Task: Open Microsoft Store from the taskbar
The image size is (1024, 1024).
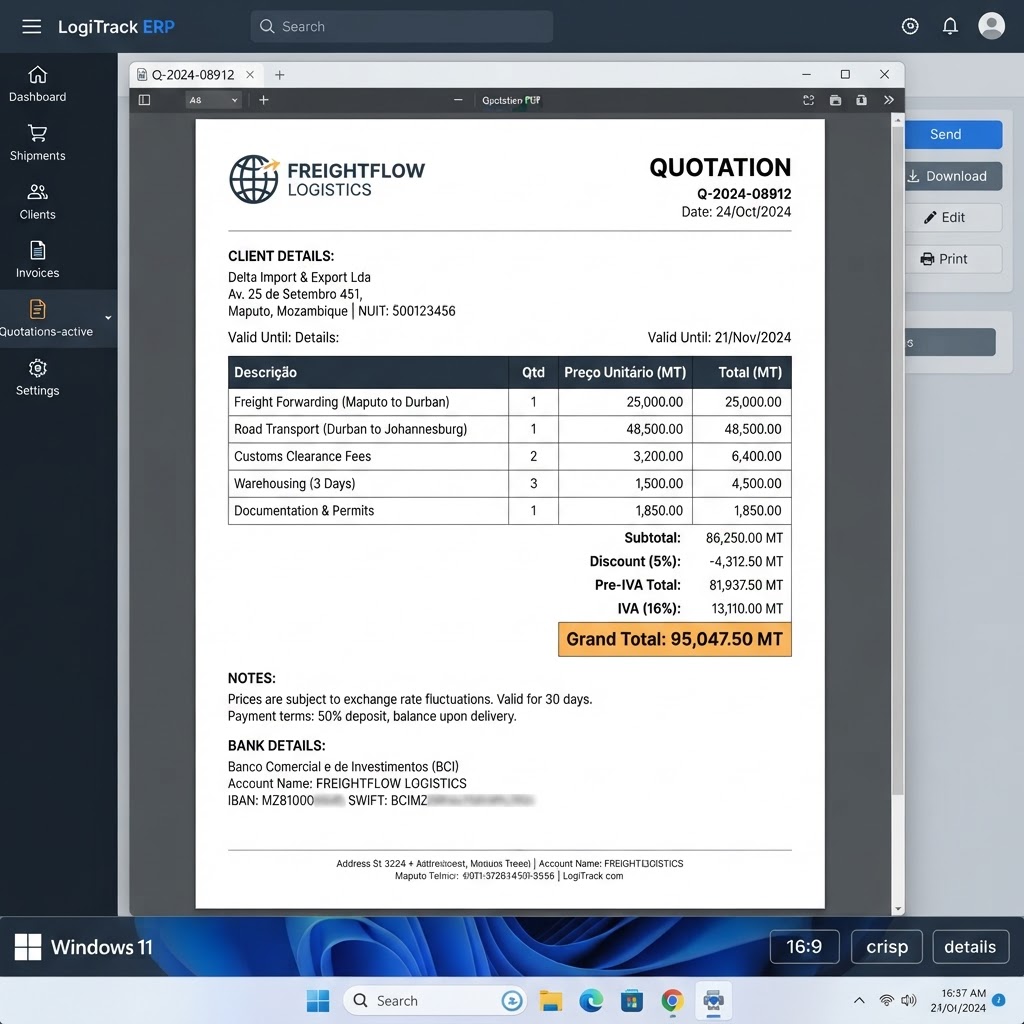Action: tap(632, 1000)
